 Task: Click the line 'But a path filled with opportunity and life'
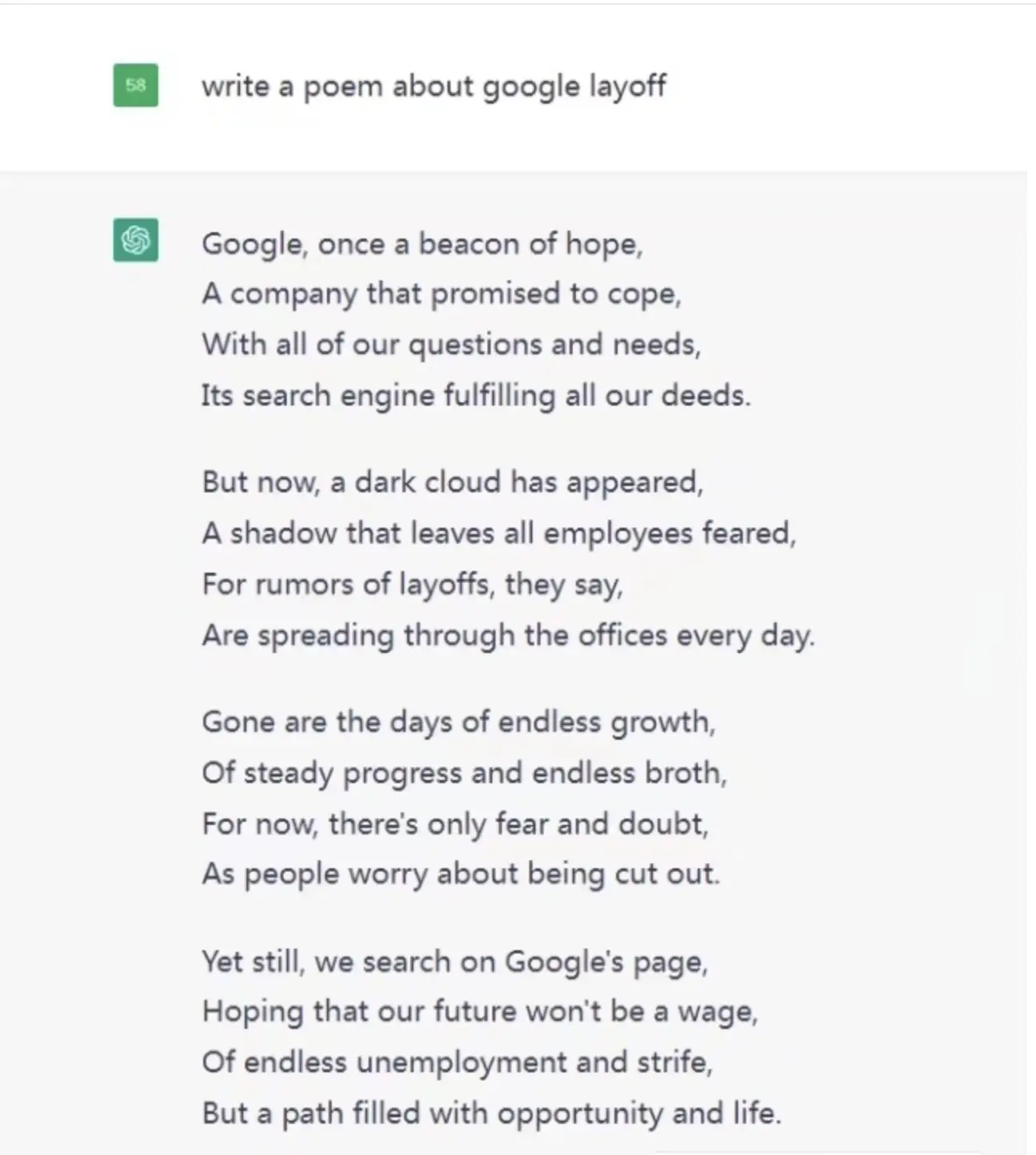(491, 1113)
